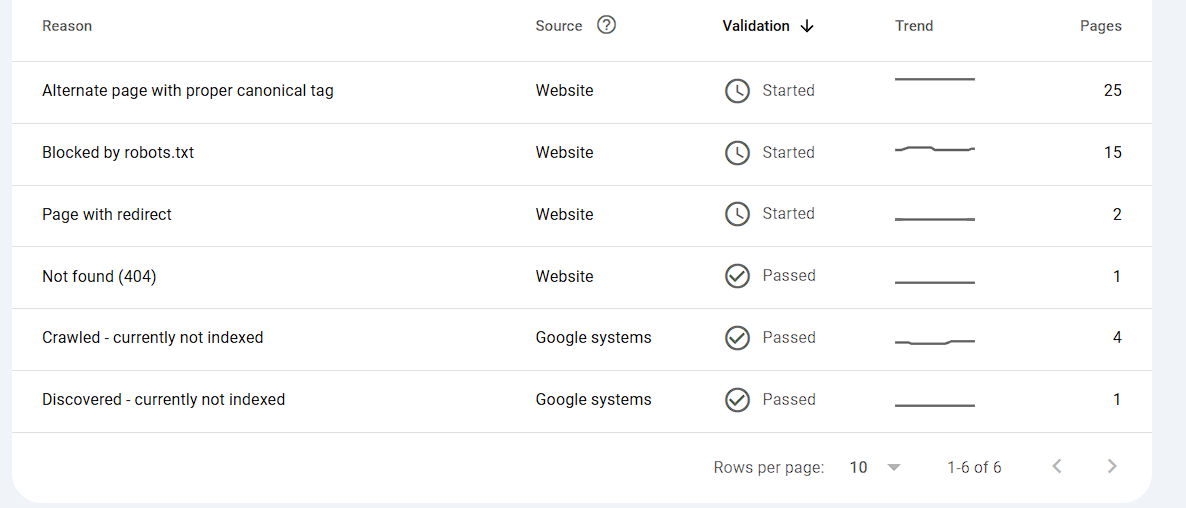The width and height of the screenshot is (1186, 508).
Task: Click the Source help question-mark icon
Action: click(606, 25)
